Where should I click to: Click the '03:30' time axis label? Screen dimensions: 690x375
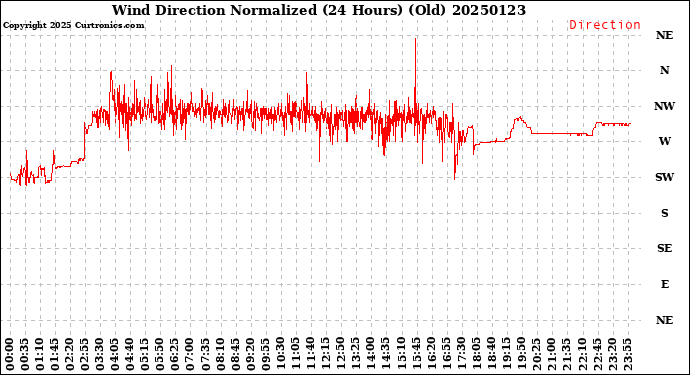[x=100, y=354]
